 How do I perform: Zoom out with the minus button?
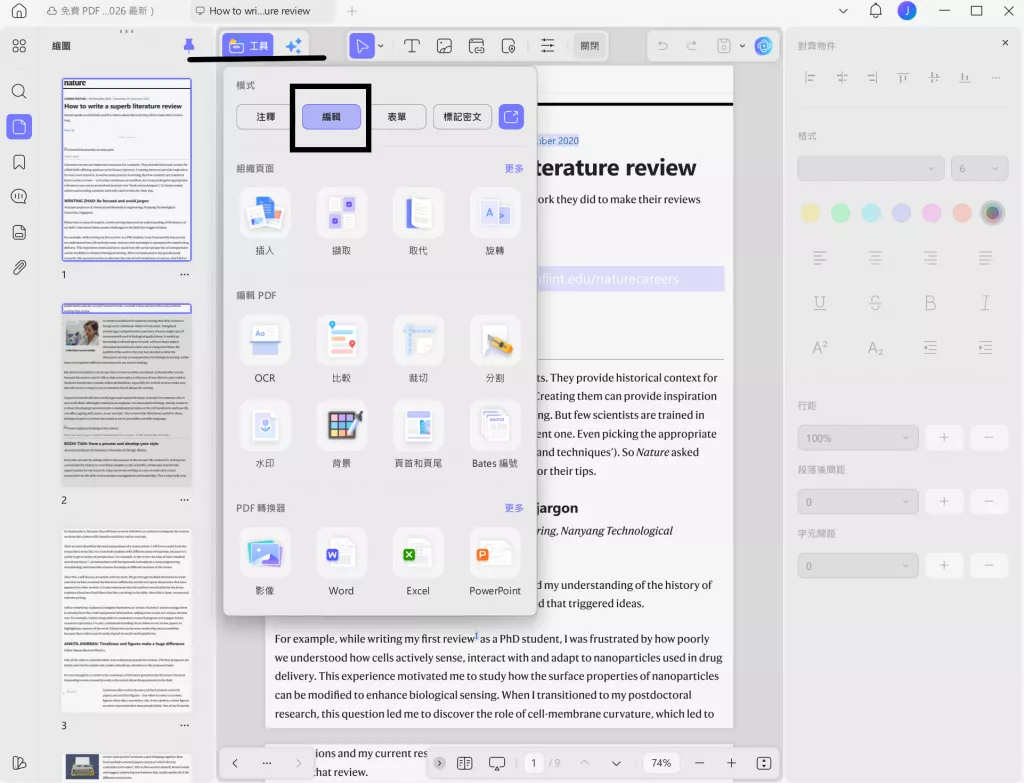click(699, 763)
